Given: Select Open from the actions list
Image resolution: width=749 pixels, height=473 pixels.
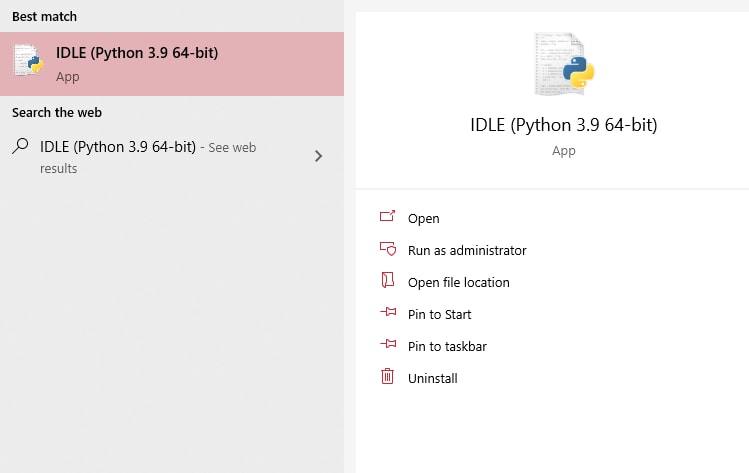Looking at the screenshot, I should [x=423, y=218].
